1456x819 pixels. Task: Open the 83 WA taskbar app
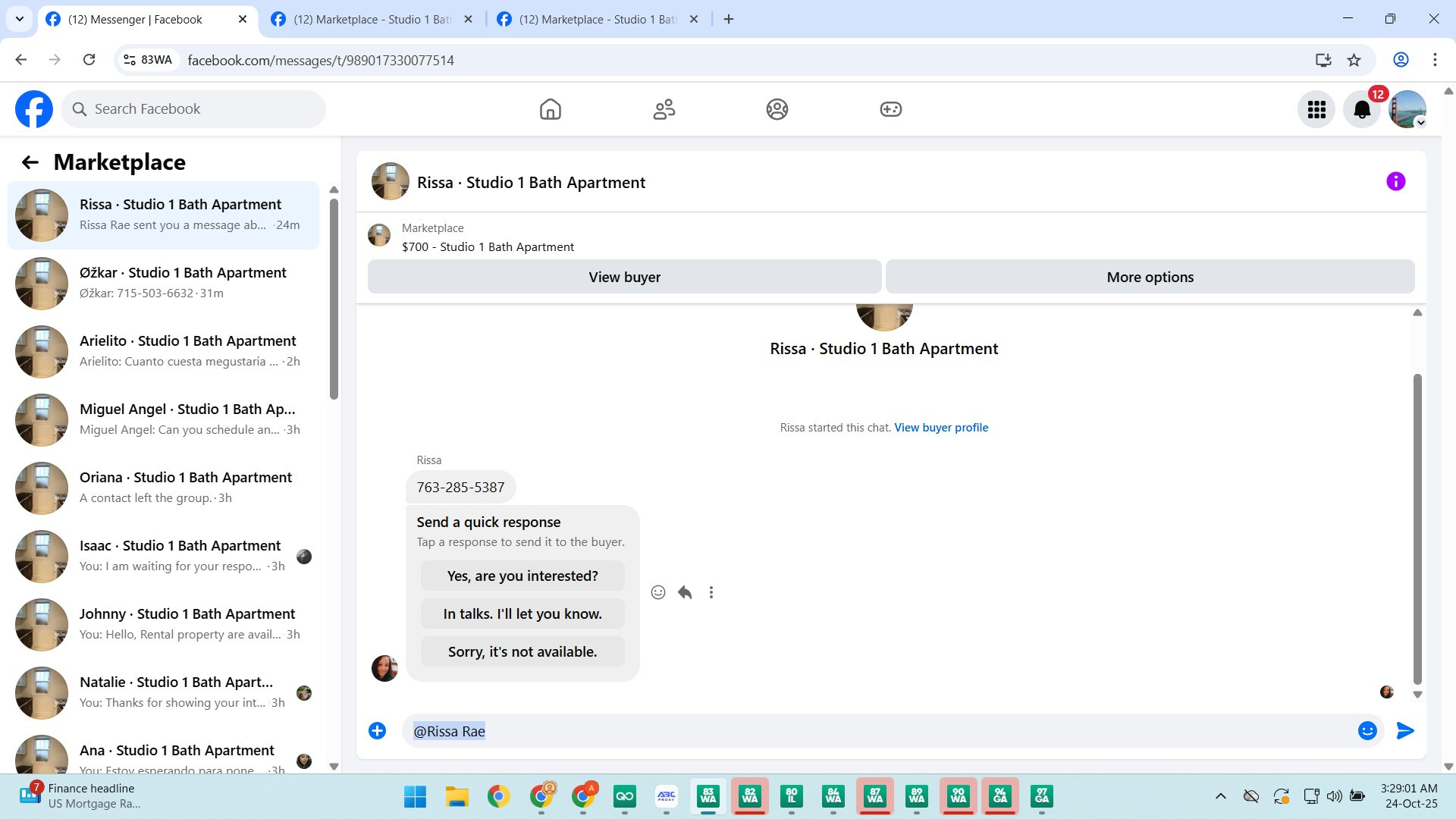[708, 796]
